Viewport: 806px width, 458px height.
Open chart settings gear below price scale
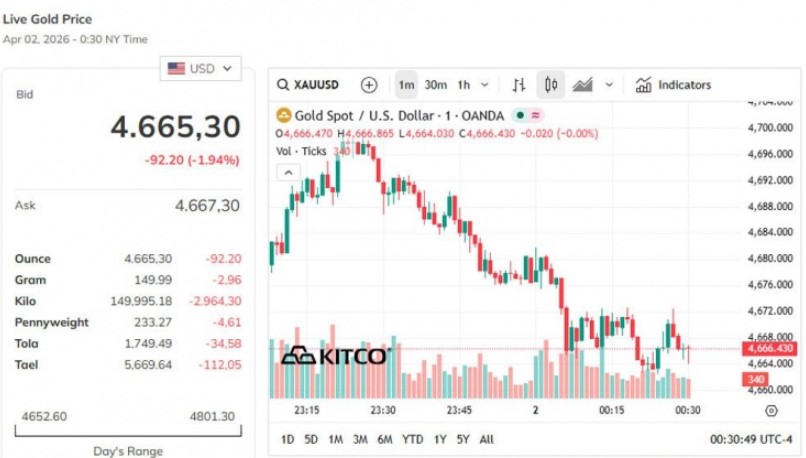tap(770, 410)
